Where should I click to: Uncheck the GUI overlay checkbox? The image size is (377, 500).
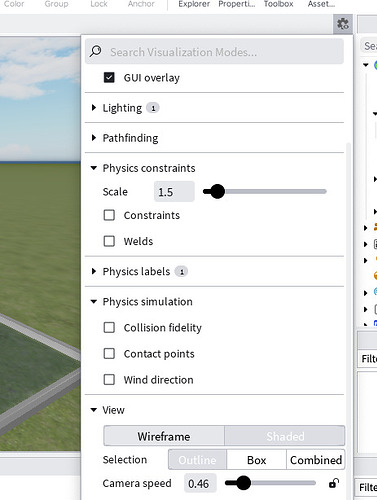[109, 77]
